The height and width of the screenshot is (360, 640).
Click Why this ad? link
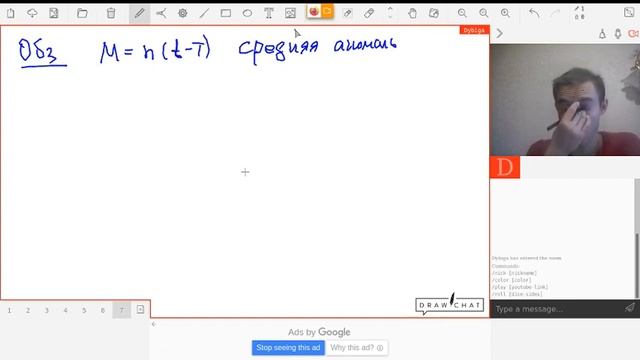point(357,348)
